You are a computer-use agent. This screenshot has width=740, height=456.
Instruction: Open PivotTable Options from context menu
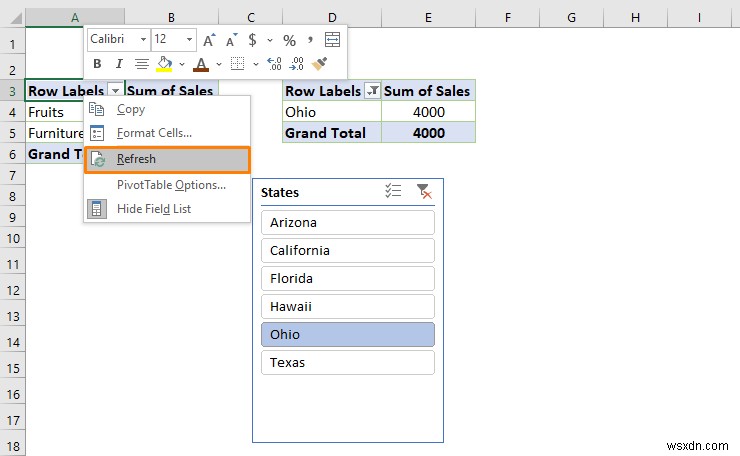click(171, 185)
